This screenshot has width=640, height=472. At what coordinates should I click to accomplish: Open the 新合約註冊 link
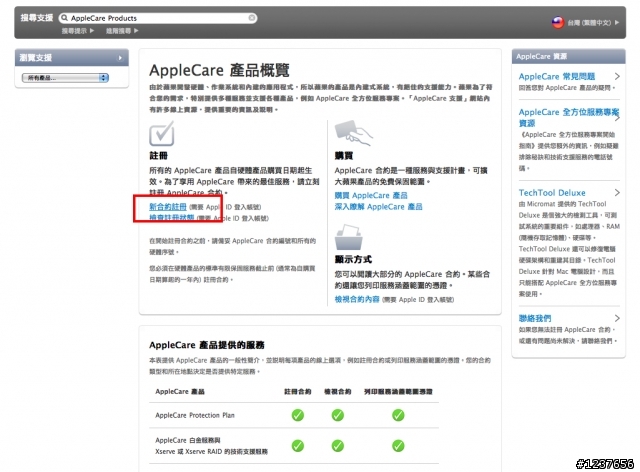coord(168,207)
